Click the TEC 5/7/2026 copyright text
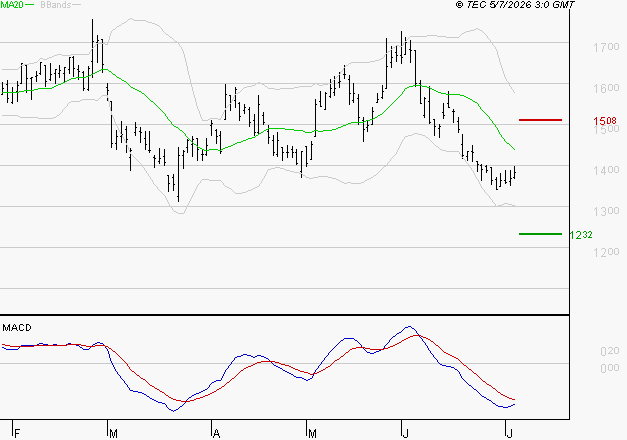 pos(515,5)
